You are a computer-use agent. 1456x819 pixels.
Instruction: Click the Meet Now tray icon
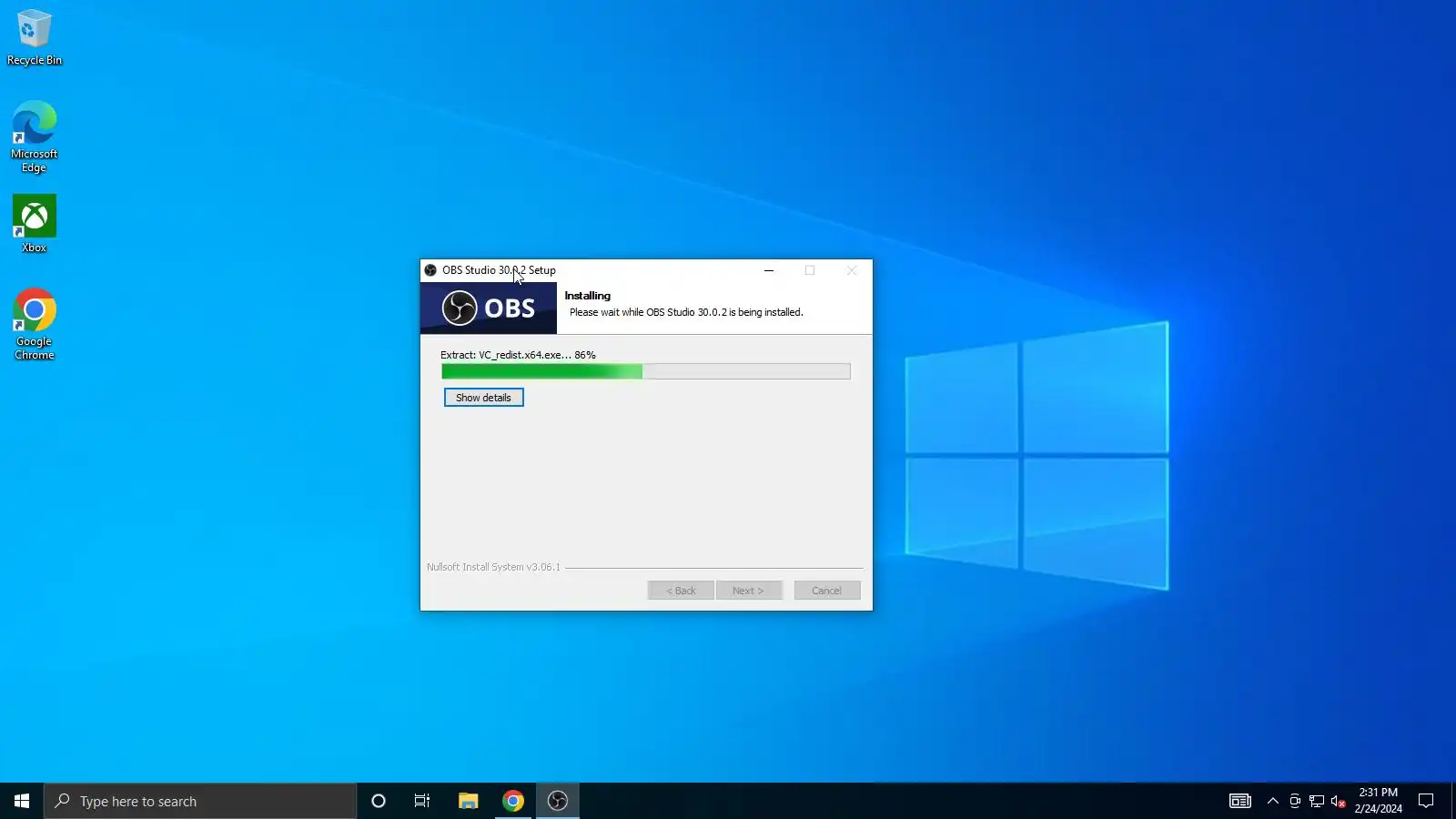1295,801
